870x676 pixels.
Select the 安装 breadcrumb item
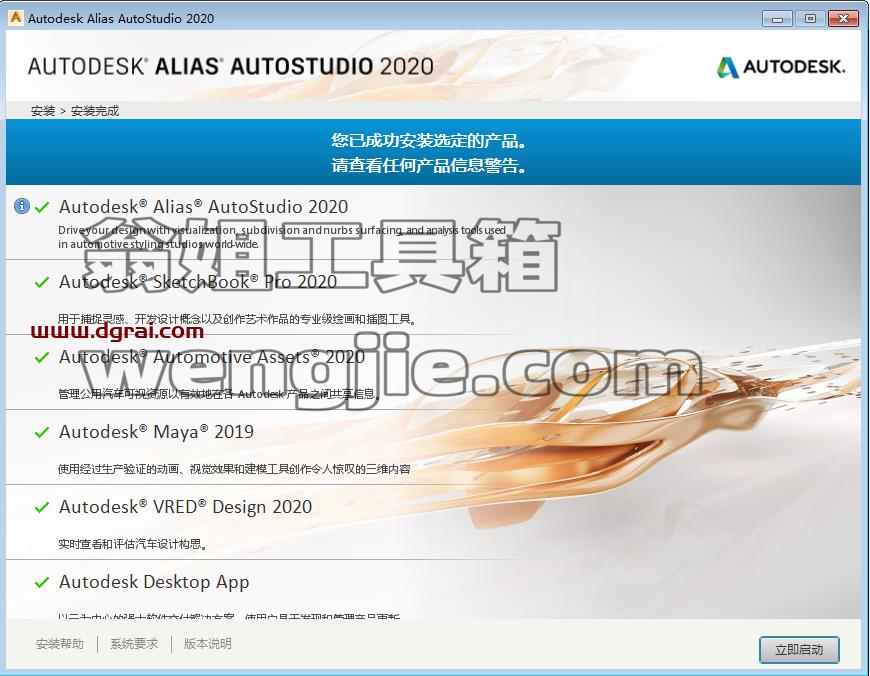[43, 111]
